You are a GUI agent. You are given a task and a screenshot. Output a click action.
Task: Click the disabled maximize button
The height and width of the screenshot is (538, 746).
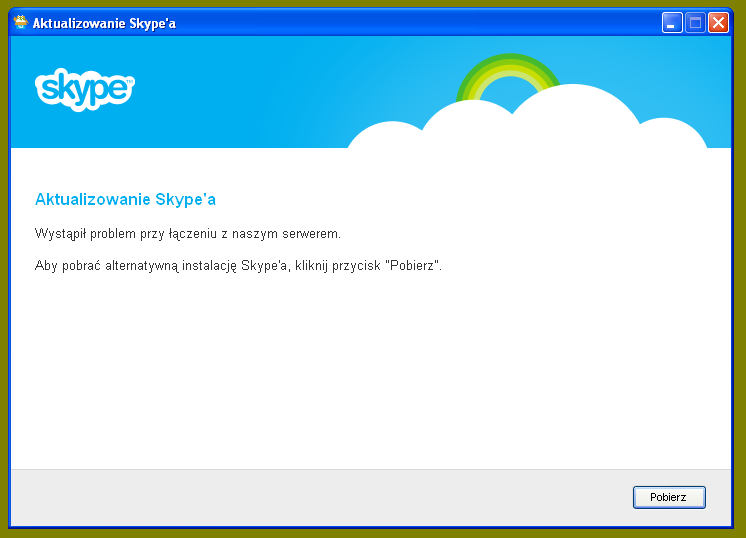point(695,23)
